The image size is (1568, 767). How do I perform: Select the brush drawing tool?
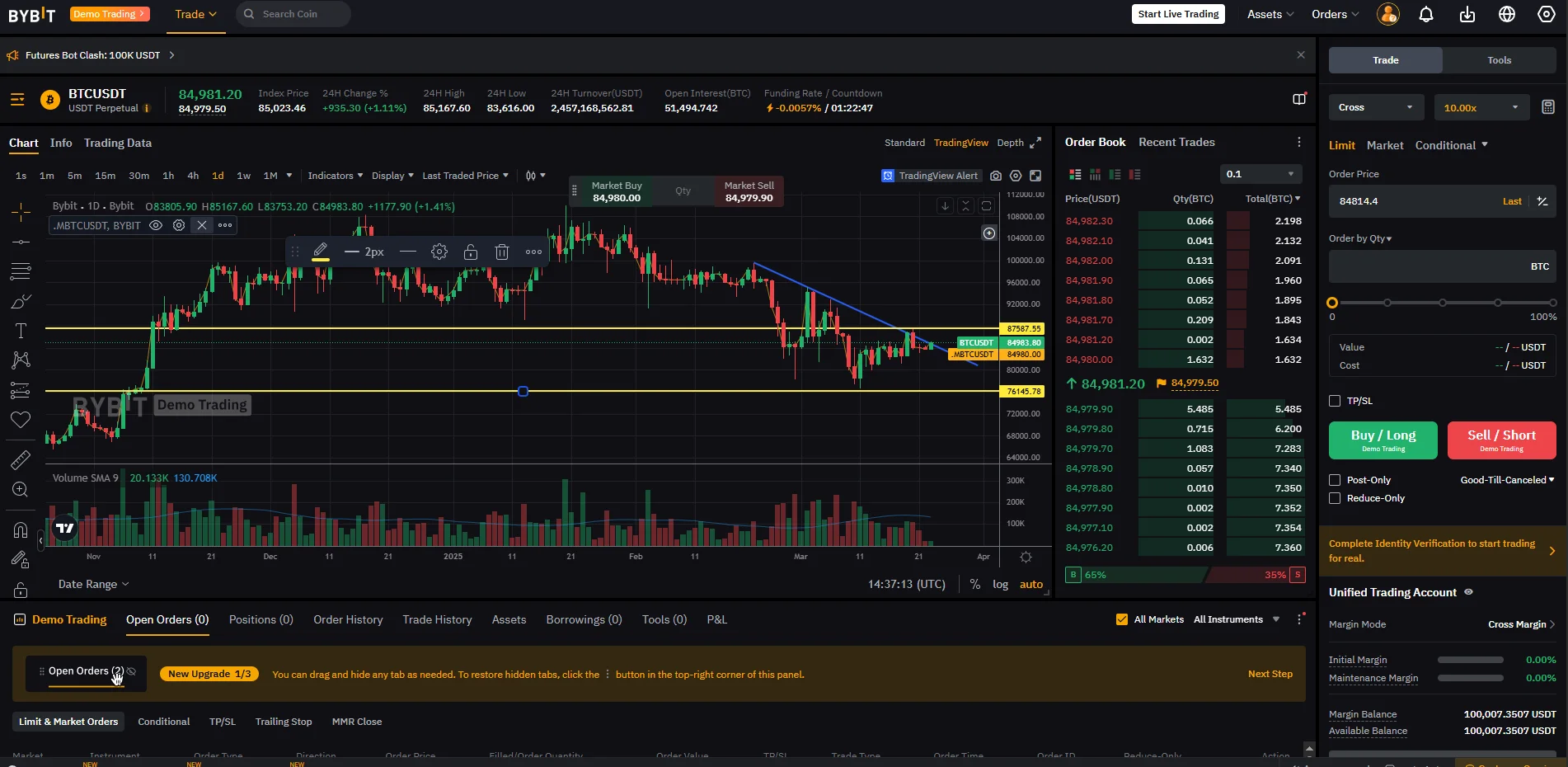click(x=21, y=302)
